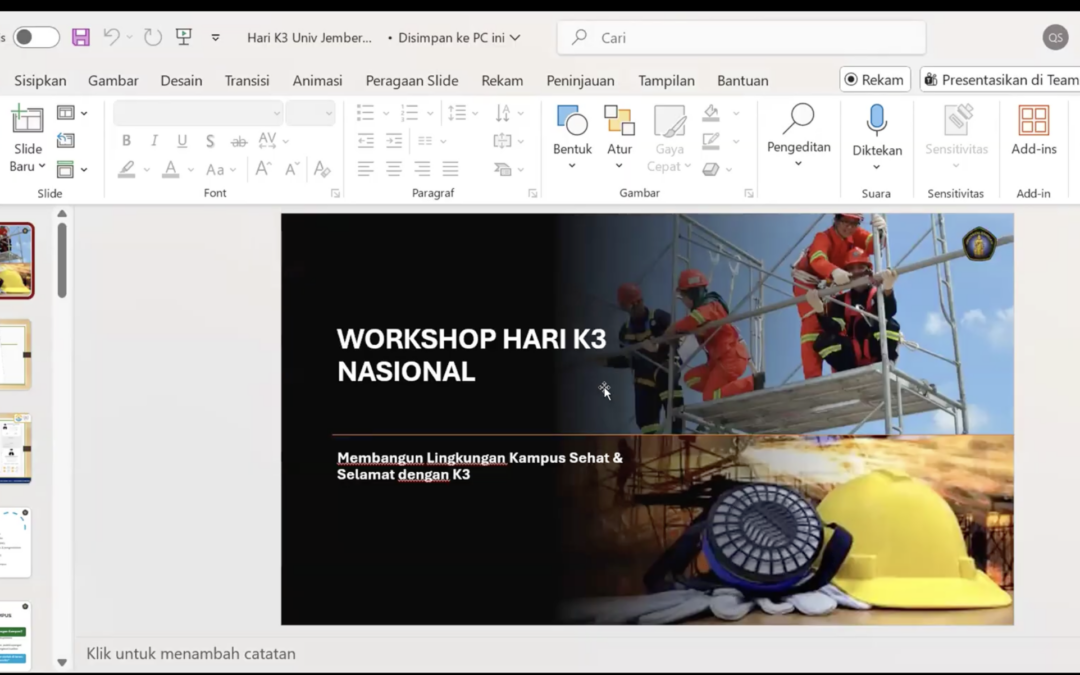The image size is (1080, 675).
Task: Expand the font name dropdown
Action: [x=276, y=113]
